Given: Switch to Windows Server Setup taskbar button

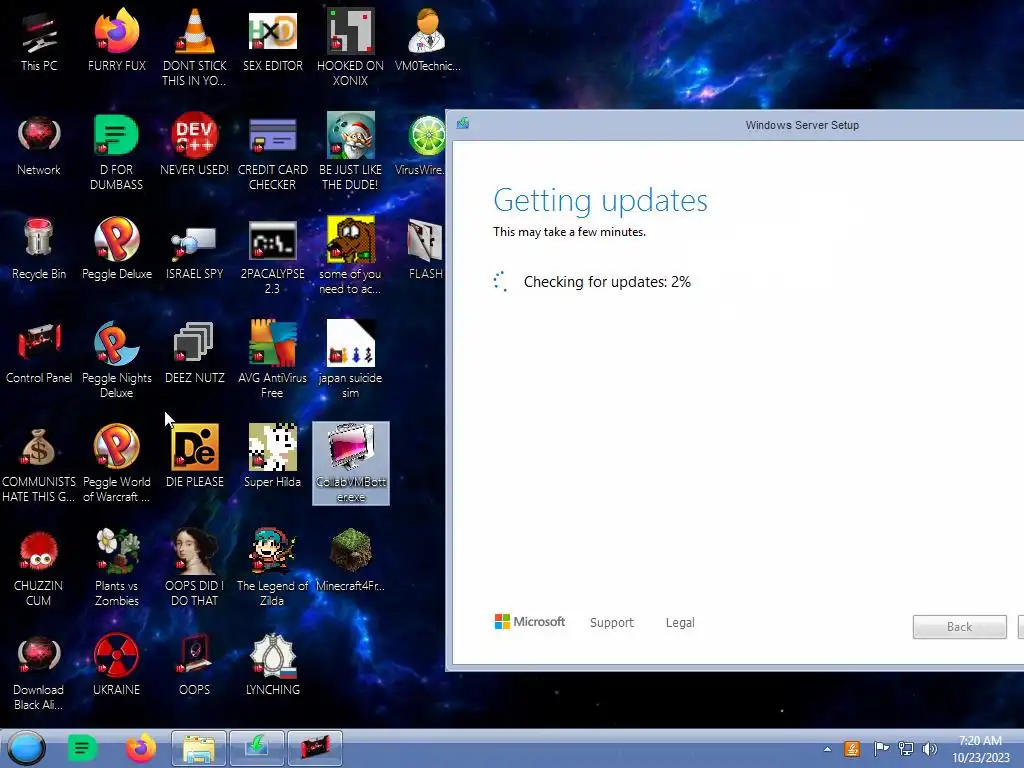Looking at the screenshot, I should (257, 748).
